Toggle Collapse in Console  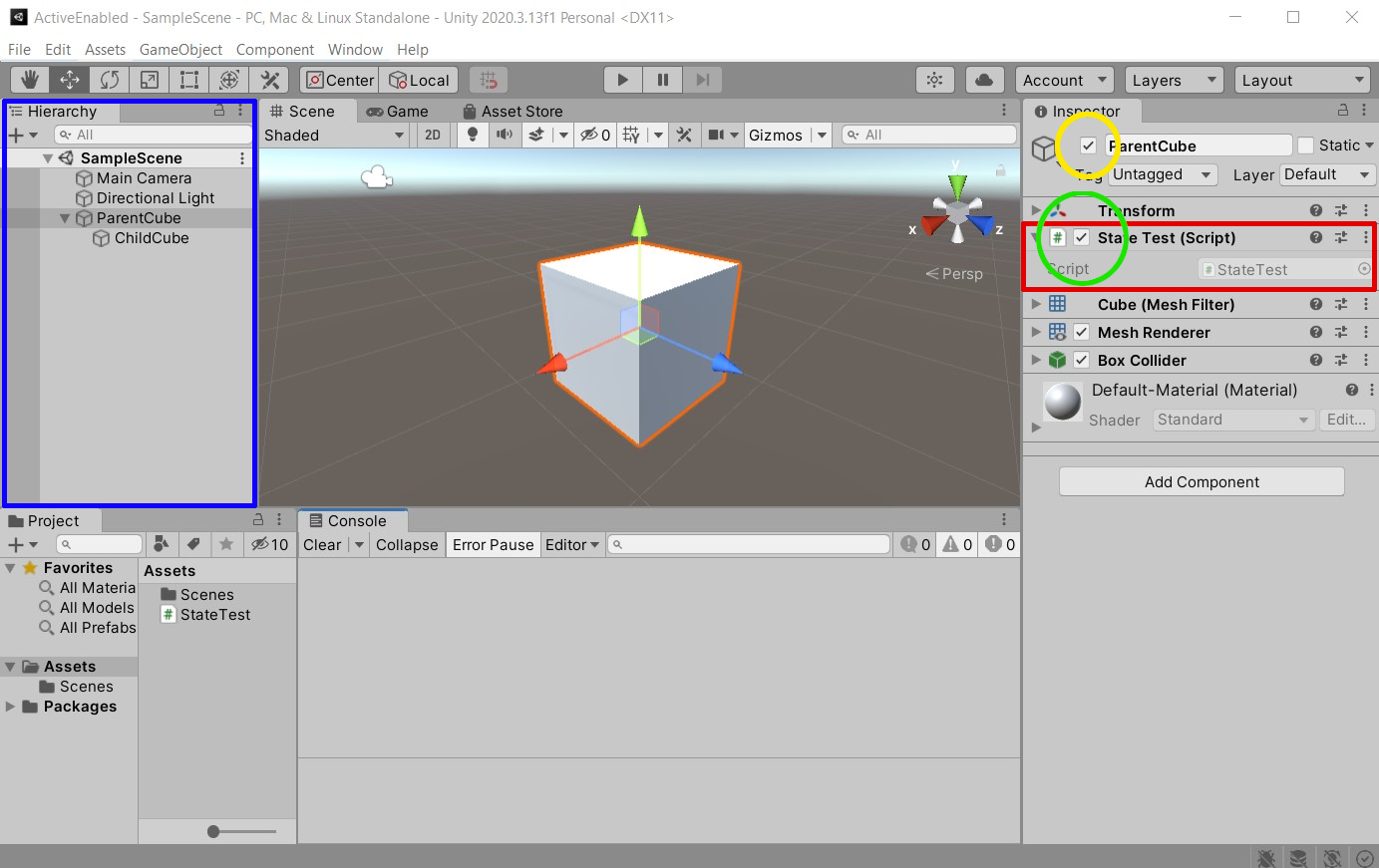(407, 544)
